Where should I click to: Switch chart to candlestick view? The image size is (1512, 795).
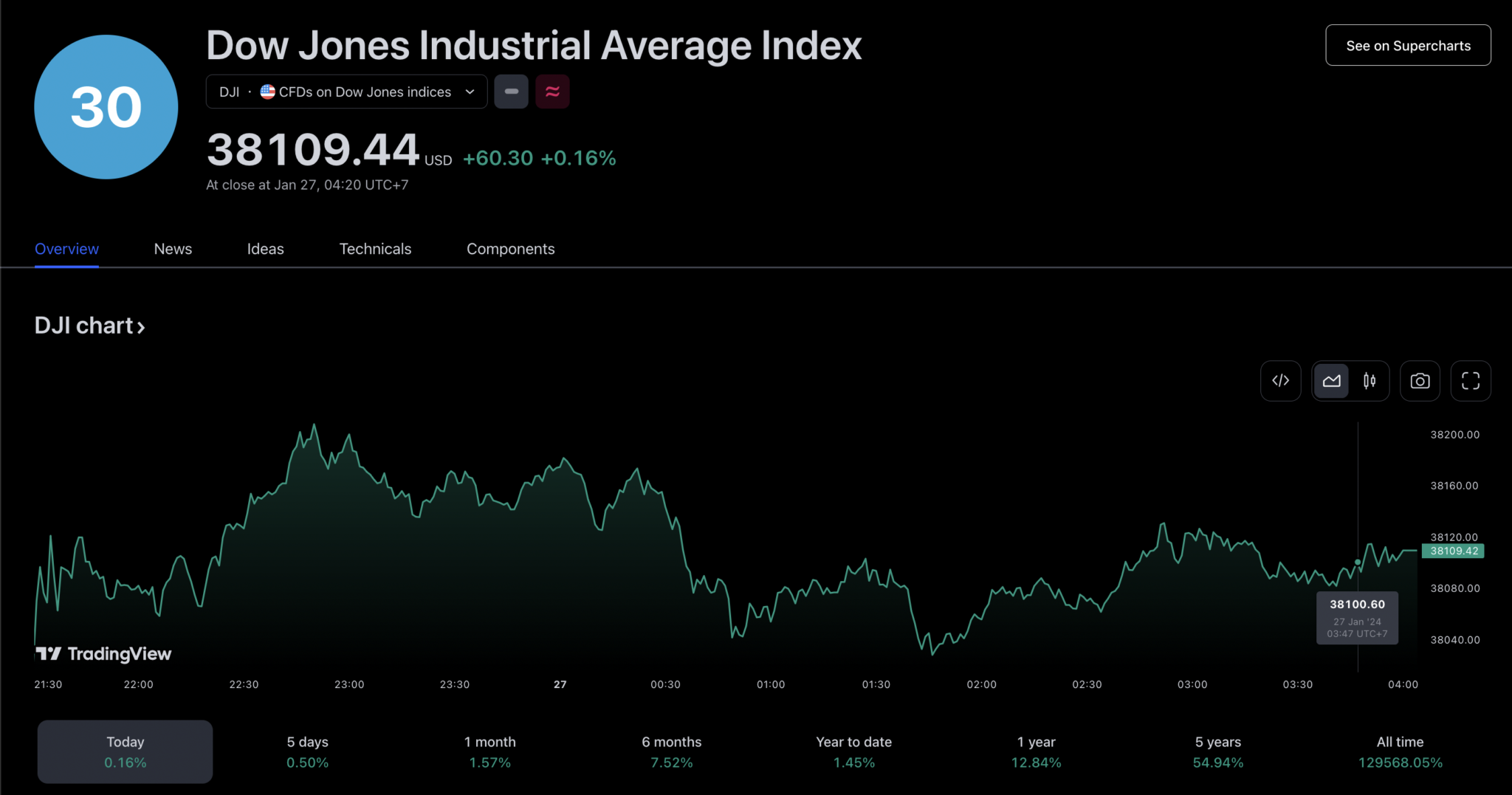(x=1370, y=381)
